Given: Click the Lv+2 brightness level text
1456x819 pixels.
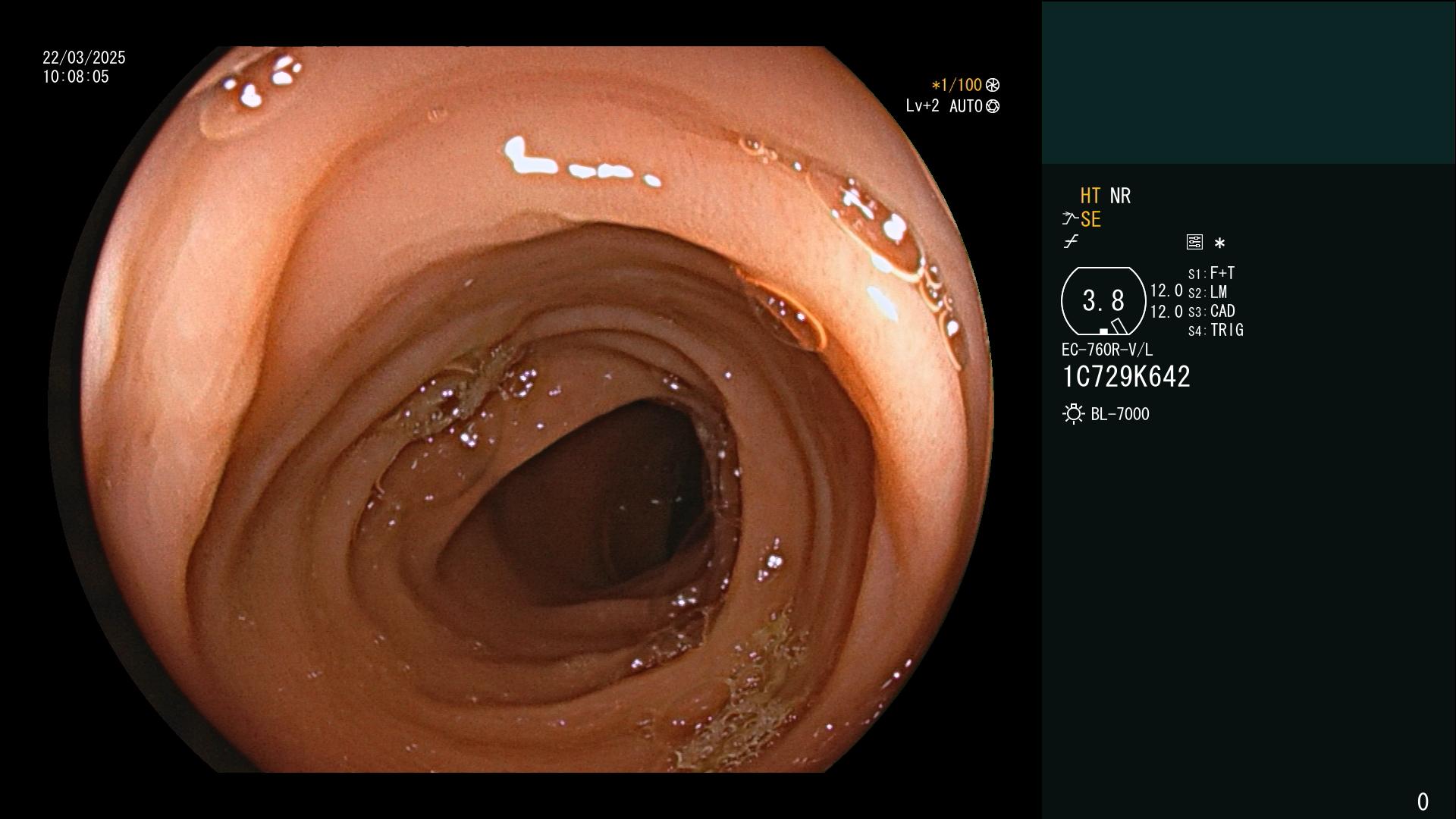Looking at the screenshot, I should [x=922, y=106].
